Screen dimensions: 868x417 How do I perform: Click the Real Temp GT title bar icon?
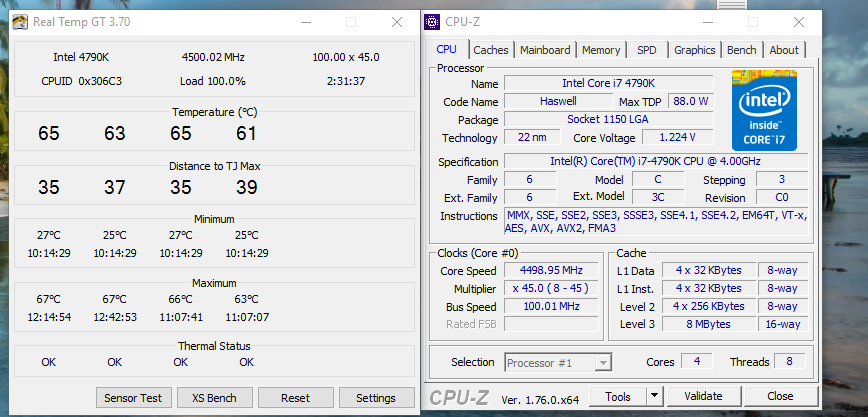[20, 22]
